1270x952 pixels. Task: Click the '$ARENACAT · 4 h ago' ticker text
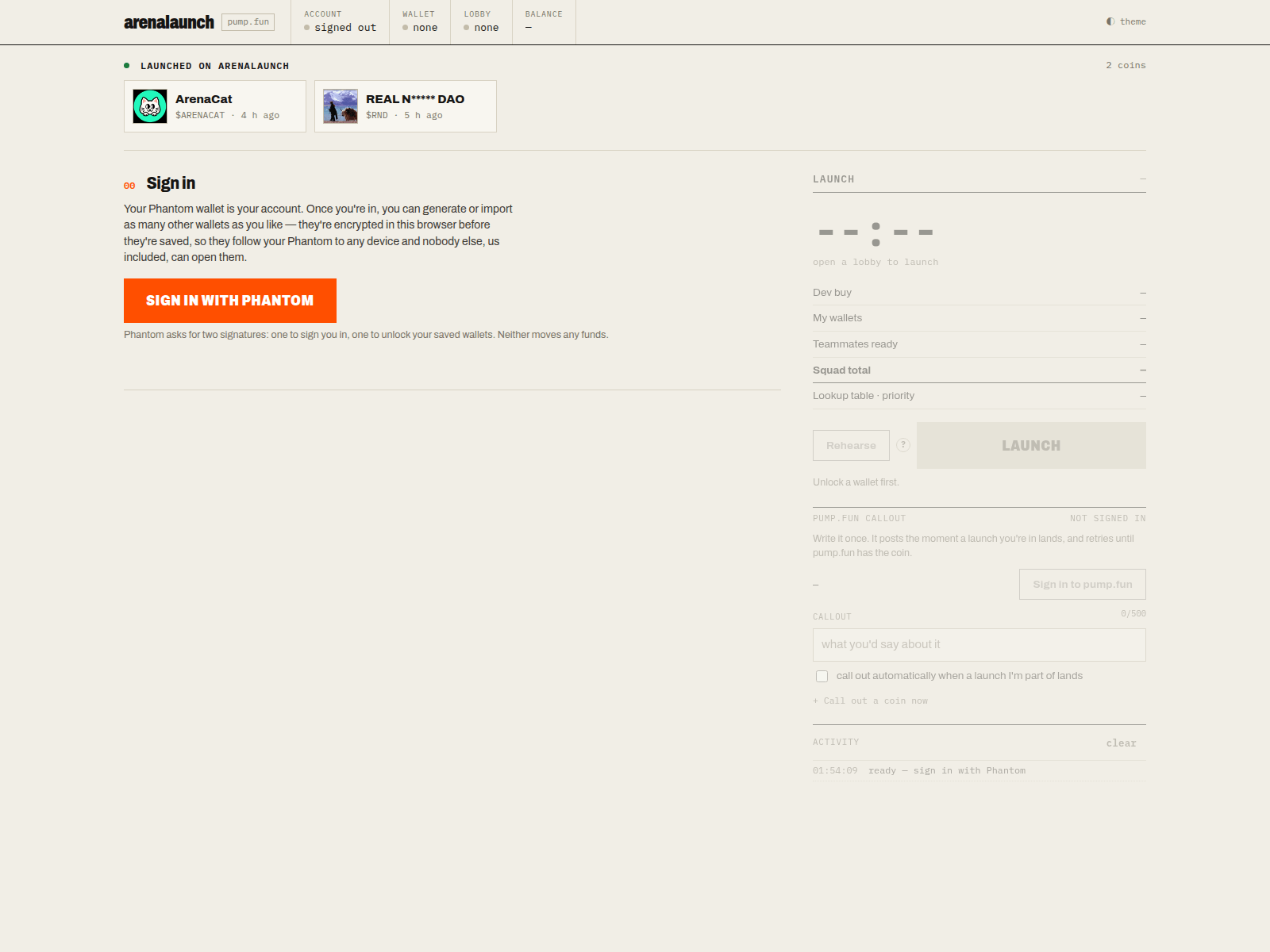click(x=228, y=116)
